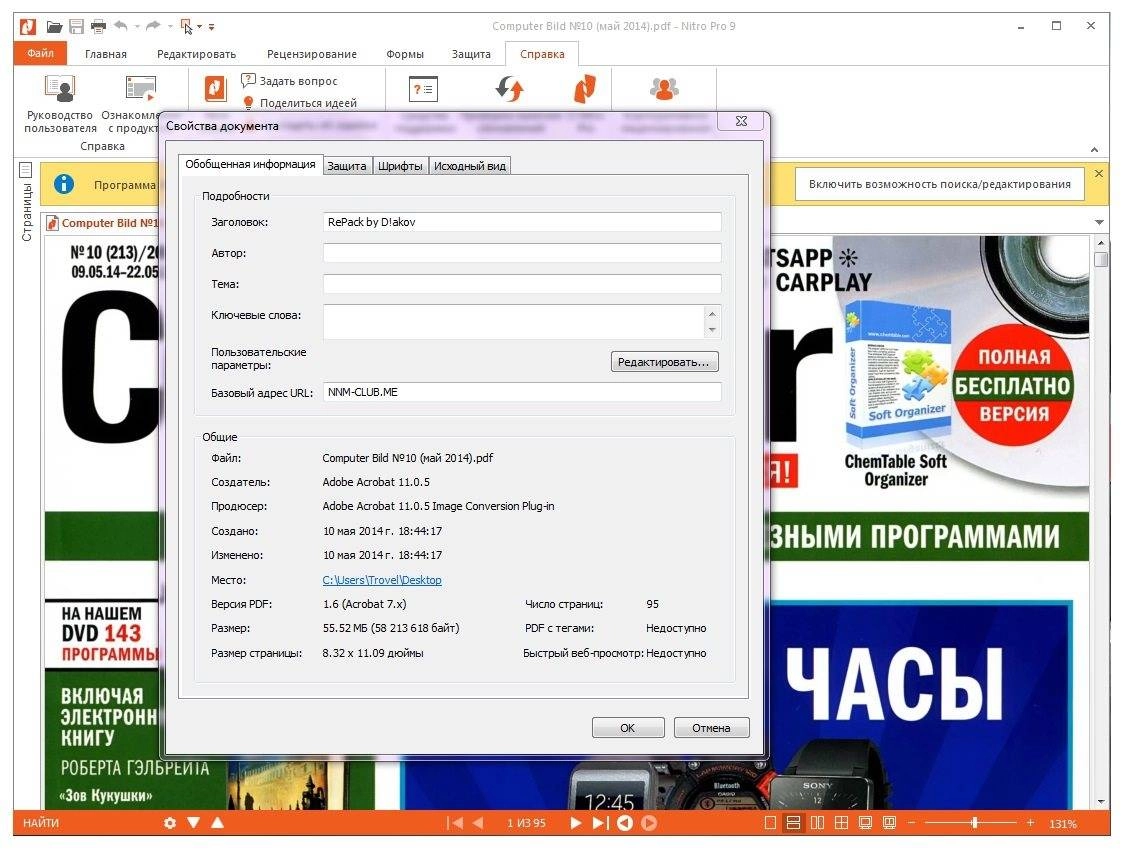This screenshot has width=1128, height=855.
Task: Switch to single page view
Action: (770, 823)
